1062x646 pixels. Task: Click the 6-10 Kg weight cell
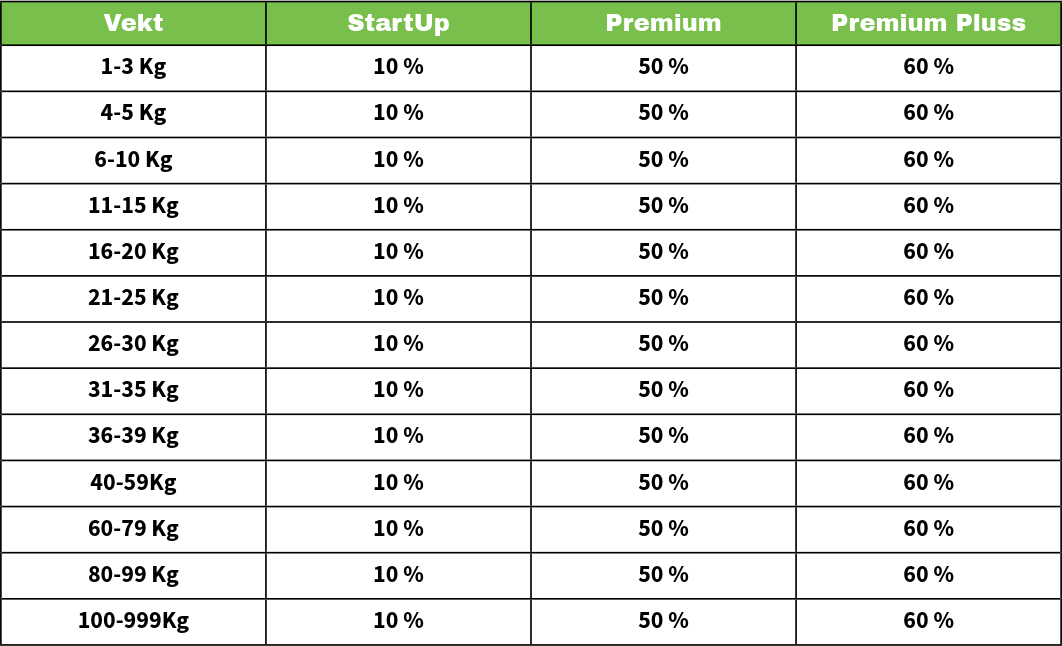coord(133,159)
